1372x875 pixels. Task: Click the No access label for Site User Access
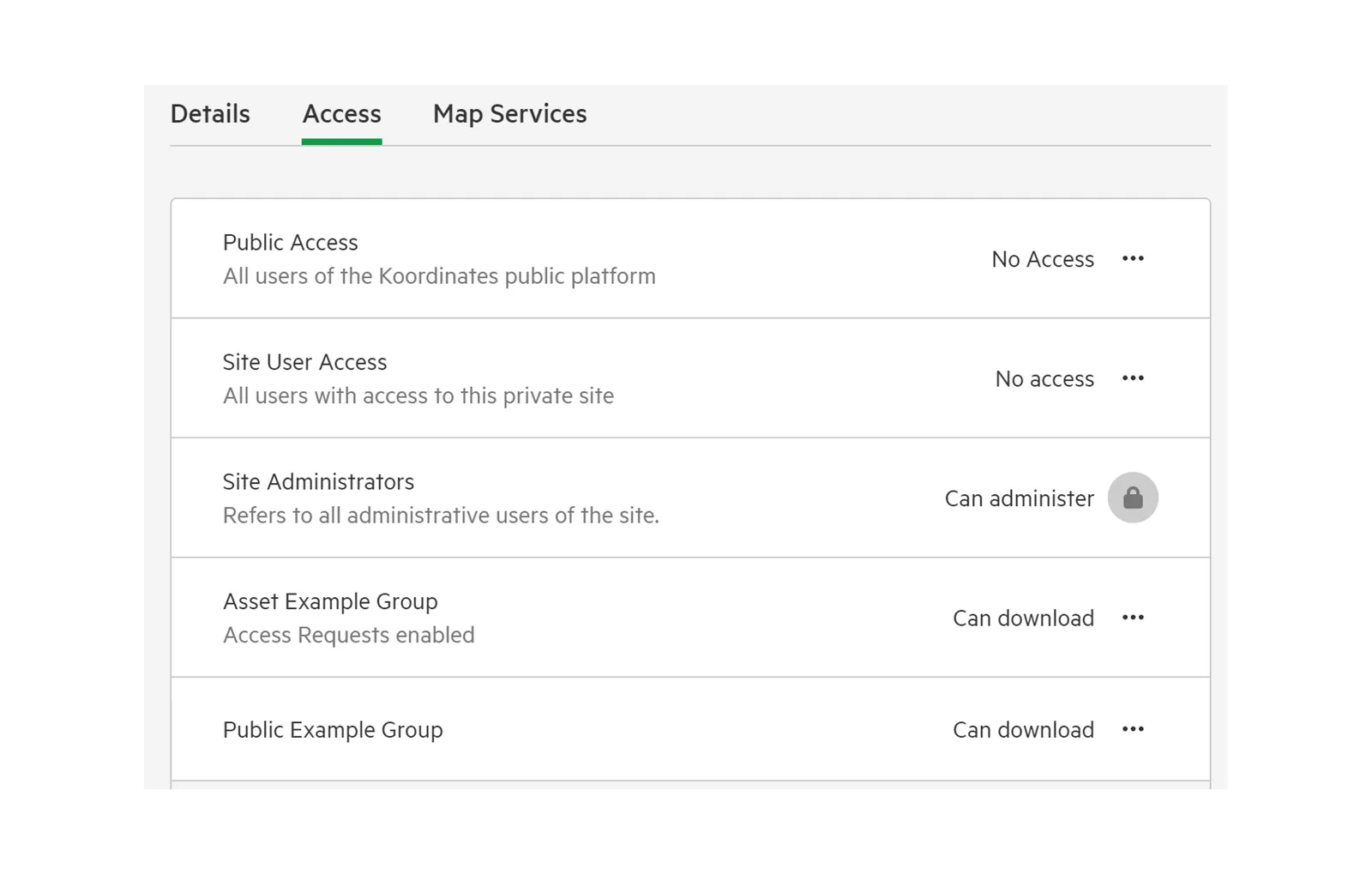(x=1044, y=379)
